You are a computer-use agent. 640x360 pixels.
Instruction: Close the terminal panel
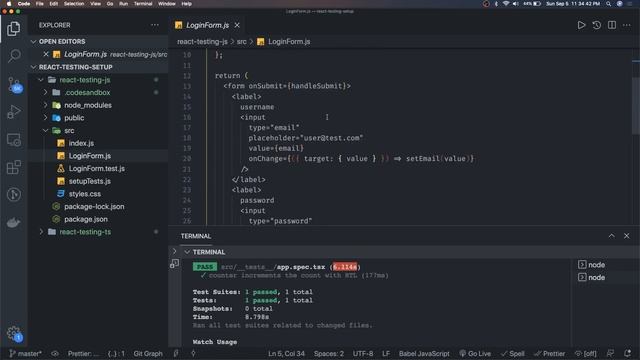(627, 236)
